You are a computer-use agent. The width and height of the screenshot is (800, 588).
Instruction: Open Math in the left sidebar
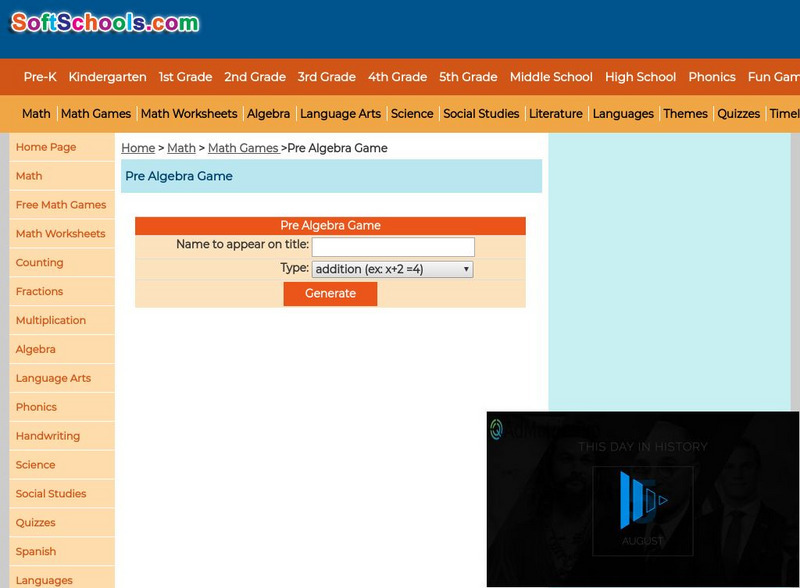coord(62,176)
